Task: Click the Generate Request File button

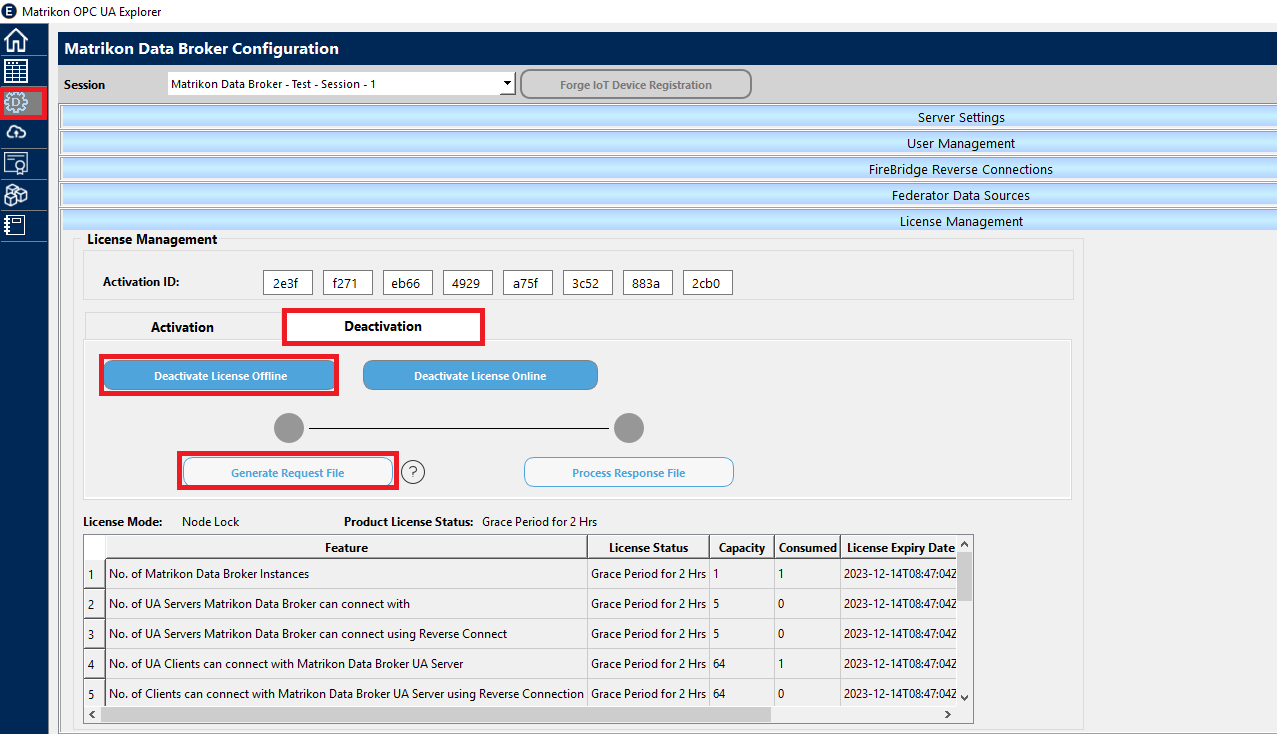Action: point(287,471)
